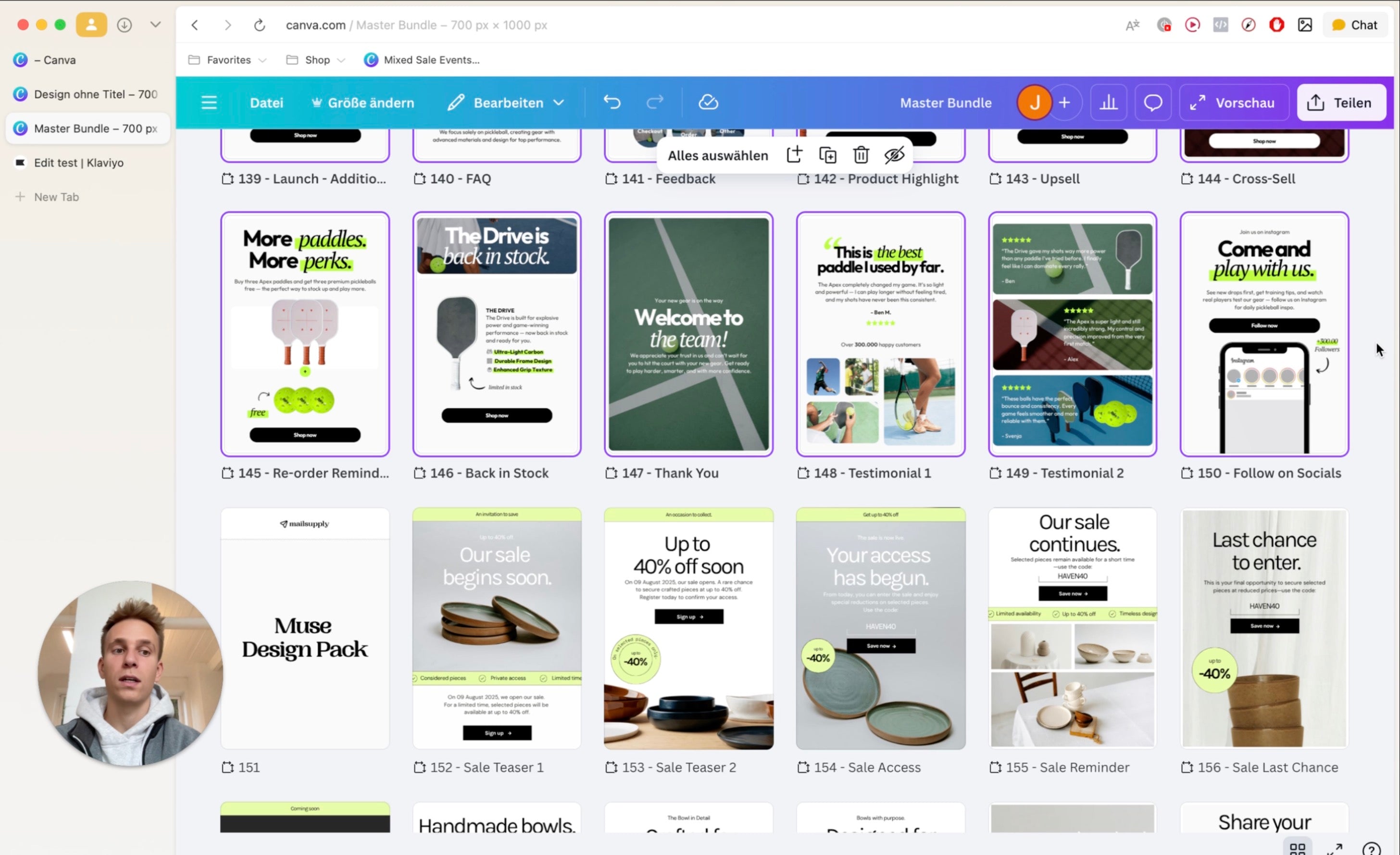Open the Canva hamburger main menu
Viewport: 1400px width, 855px height.
pyautogui.click(x=209, y=103)
